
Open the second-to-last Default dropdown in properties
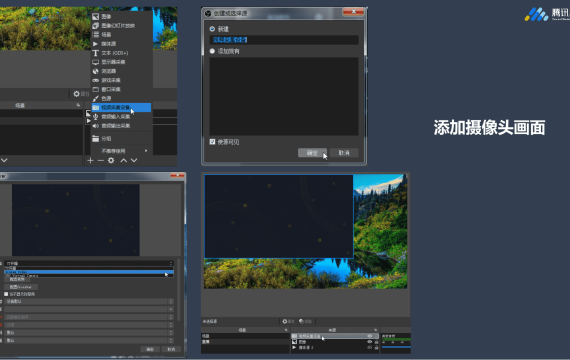(x=89, y=333)
